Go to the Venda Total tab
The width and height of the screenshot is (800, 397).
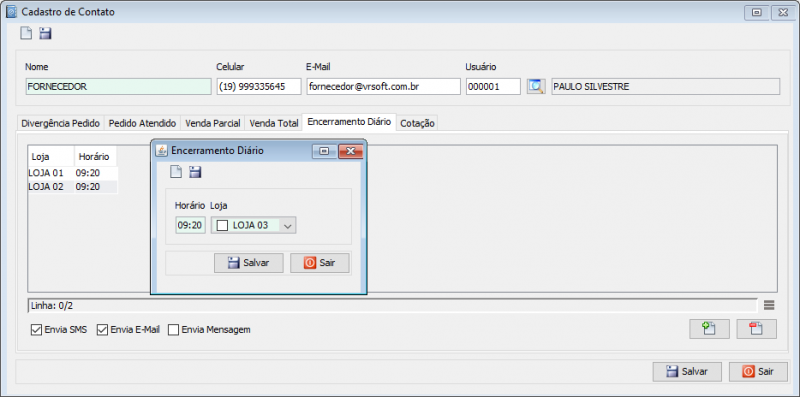point(273,123)
